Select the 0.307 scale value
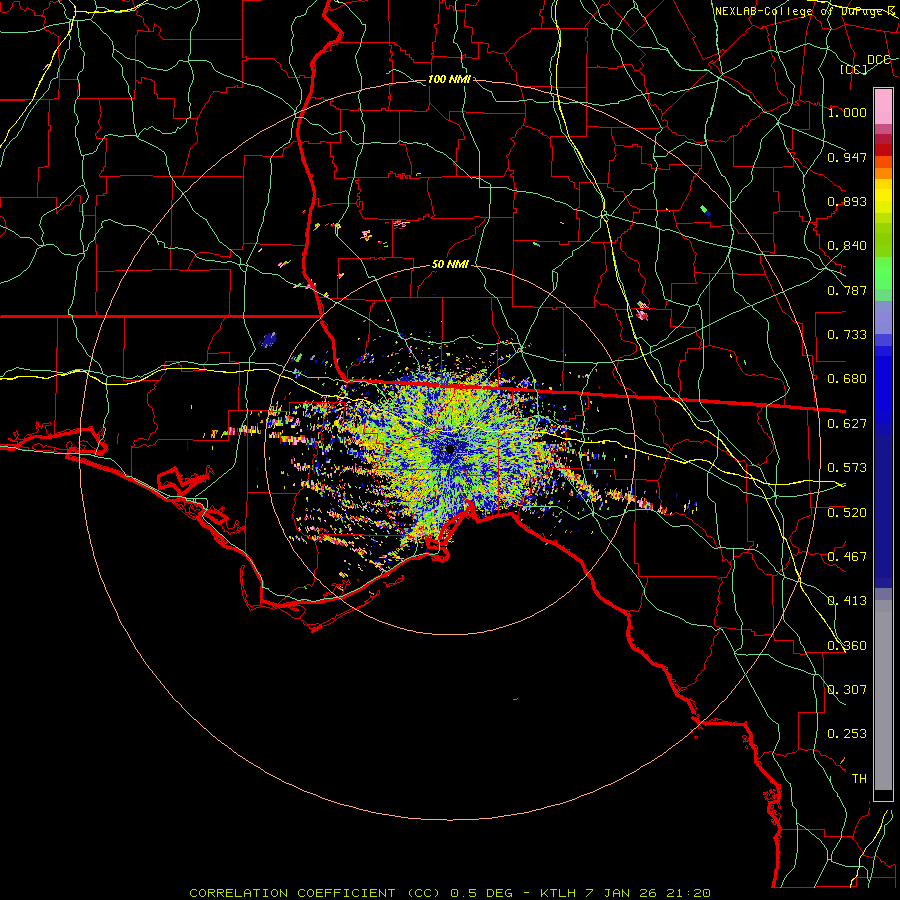The height and width of the screenshot is (900, 900). pos(847,690)
